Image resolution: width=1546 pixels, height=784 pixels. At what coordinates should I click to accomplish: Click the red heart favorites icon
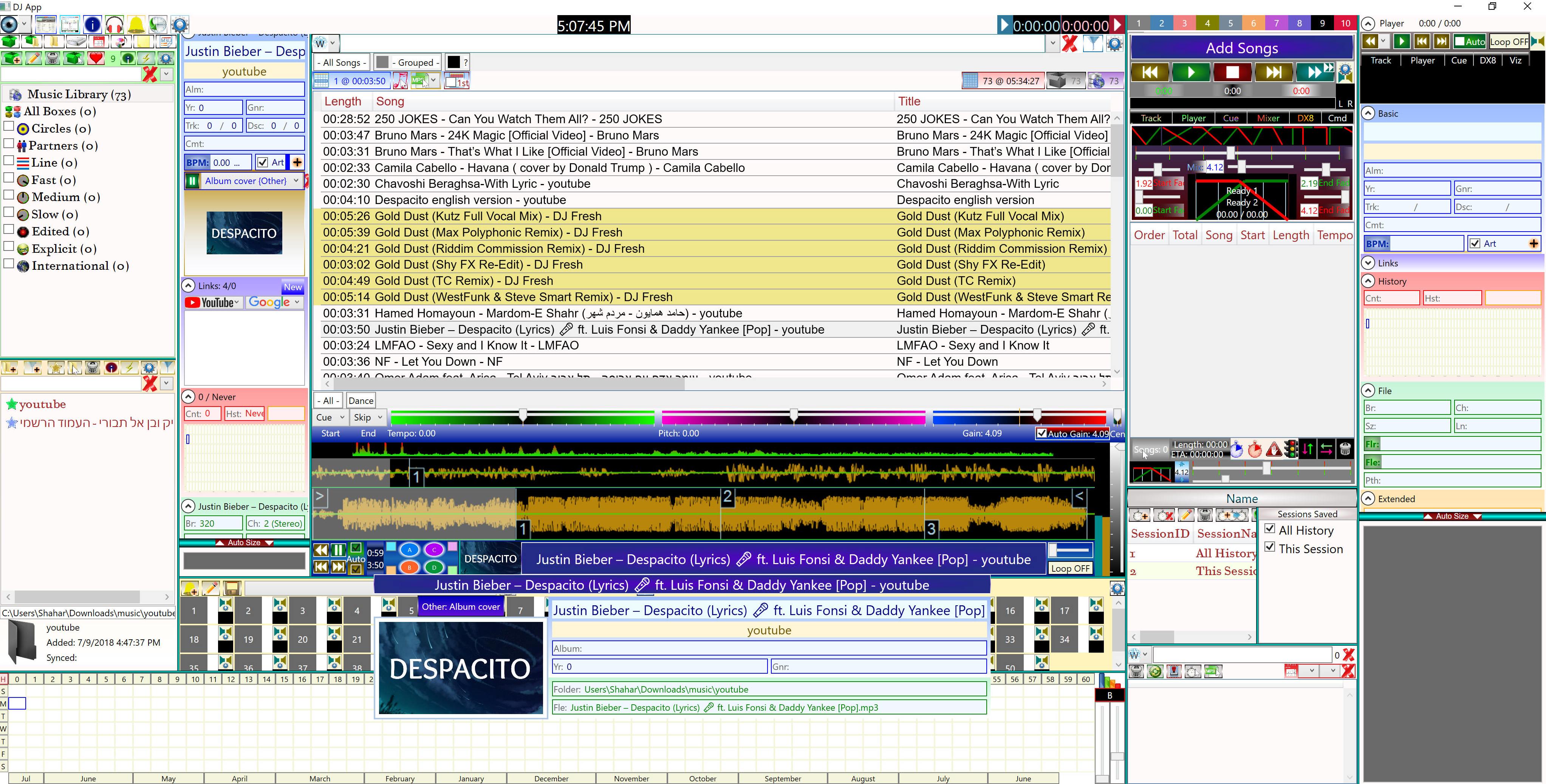point(96,58)
